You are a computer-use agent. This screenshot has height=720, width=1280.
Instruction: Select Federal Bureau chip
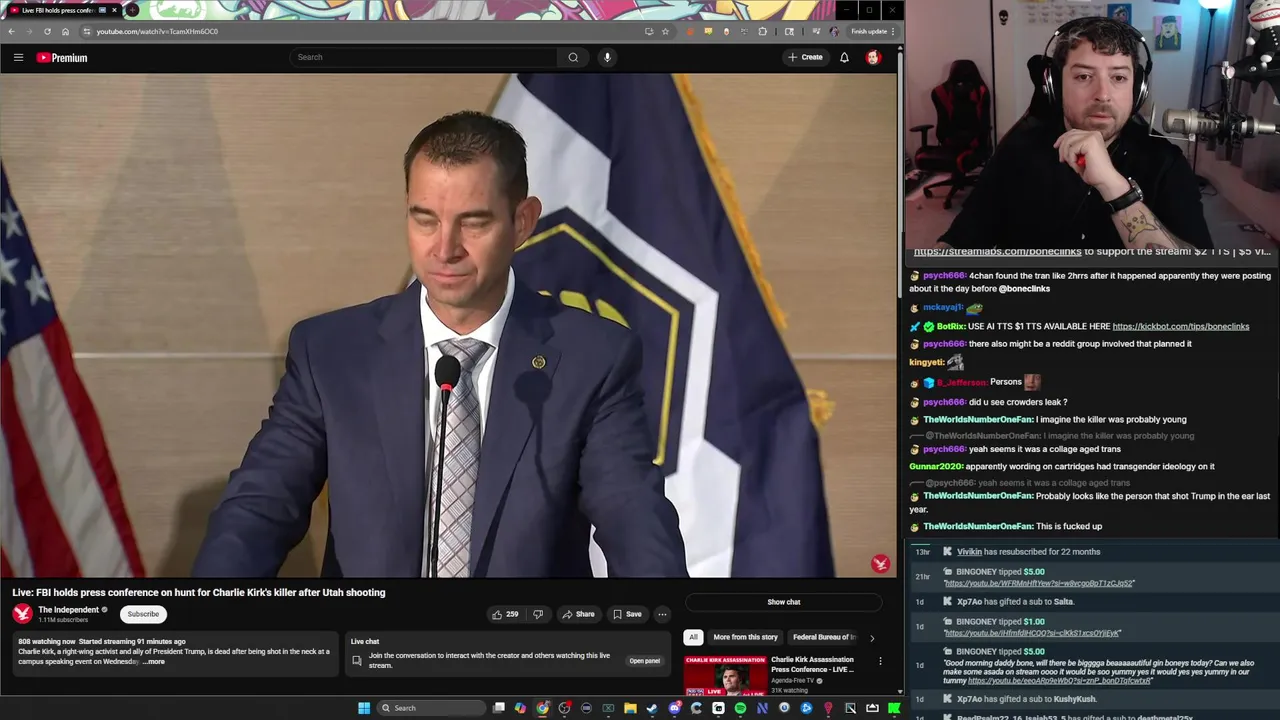tap(824, 637)
